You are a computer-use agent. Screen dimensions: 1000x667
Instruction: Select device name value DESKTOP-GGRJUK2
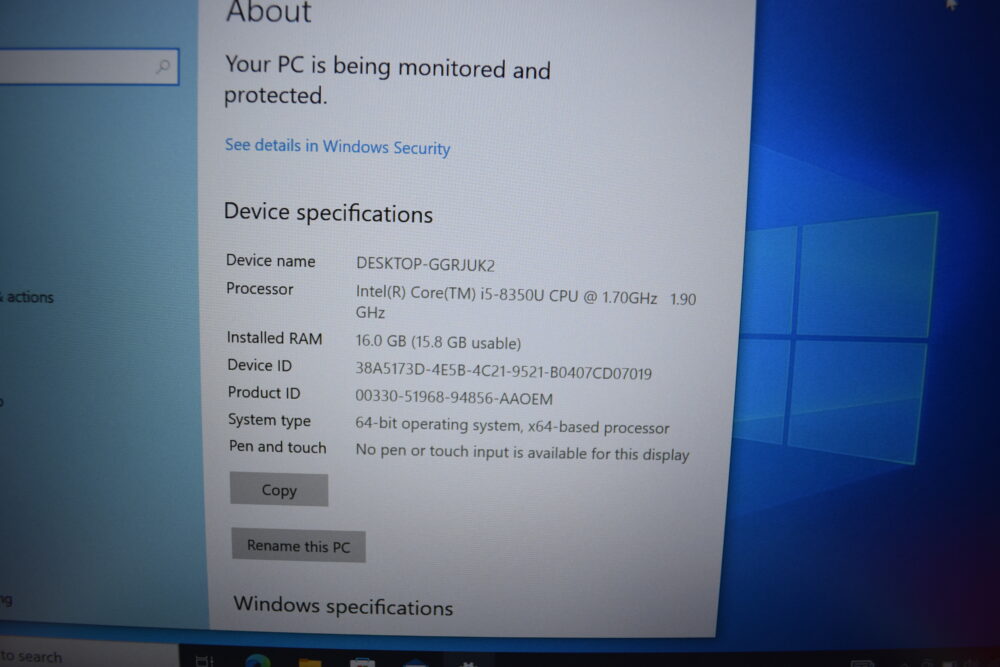coord(425,264)
